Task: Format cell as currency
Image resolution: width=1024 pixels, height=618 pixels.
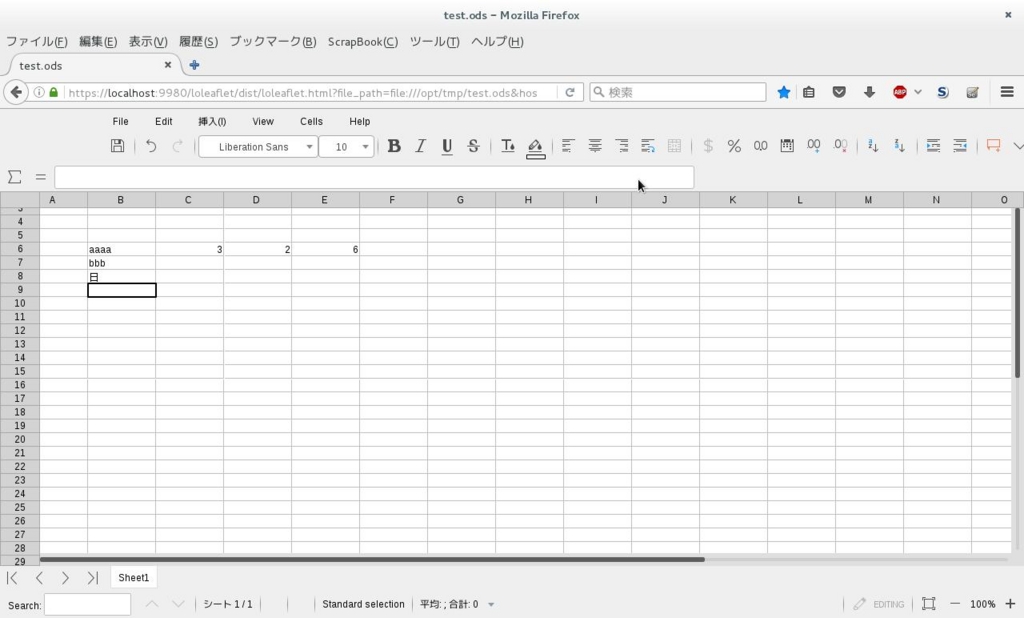Action: click(708, 146)
